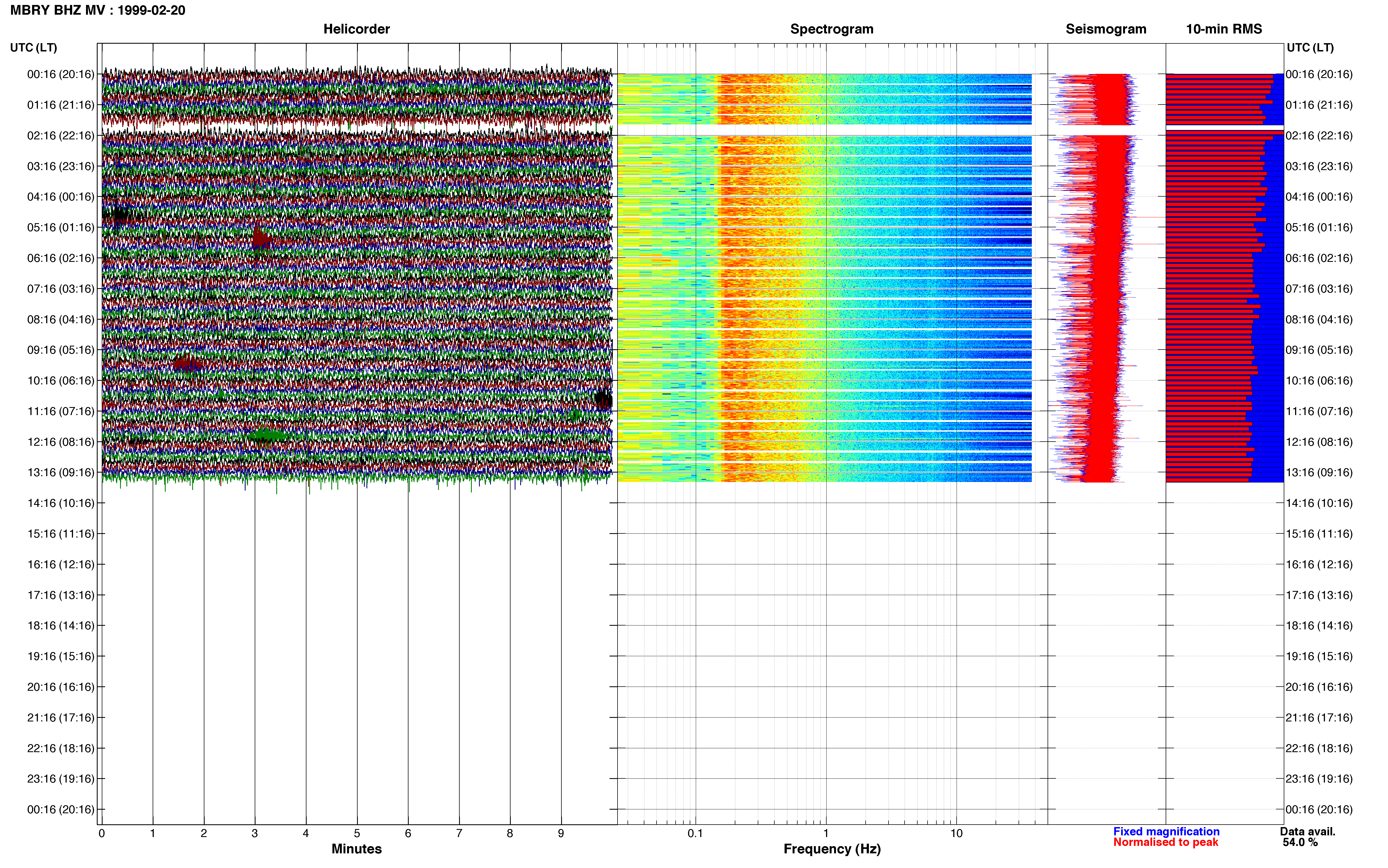Click the left time label 23:16 (19:16)
The image size is (1388, 868).
60,778
